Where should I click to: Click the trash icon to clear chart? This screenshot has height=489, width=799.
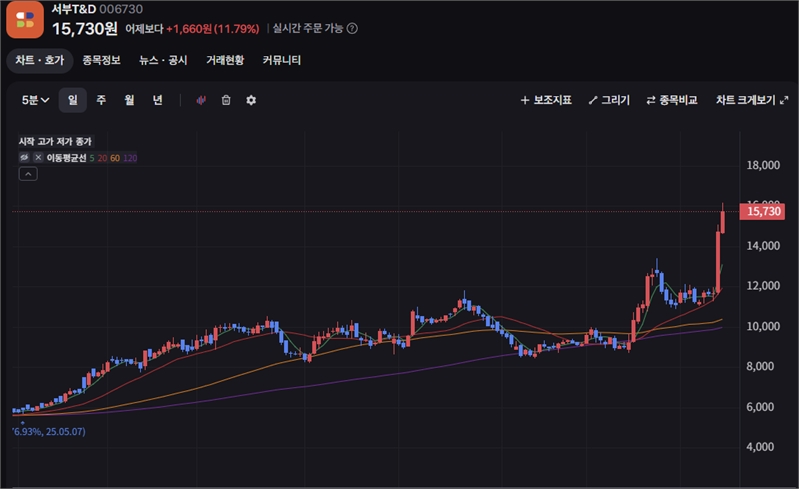point(226,100)
